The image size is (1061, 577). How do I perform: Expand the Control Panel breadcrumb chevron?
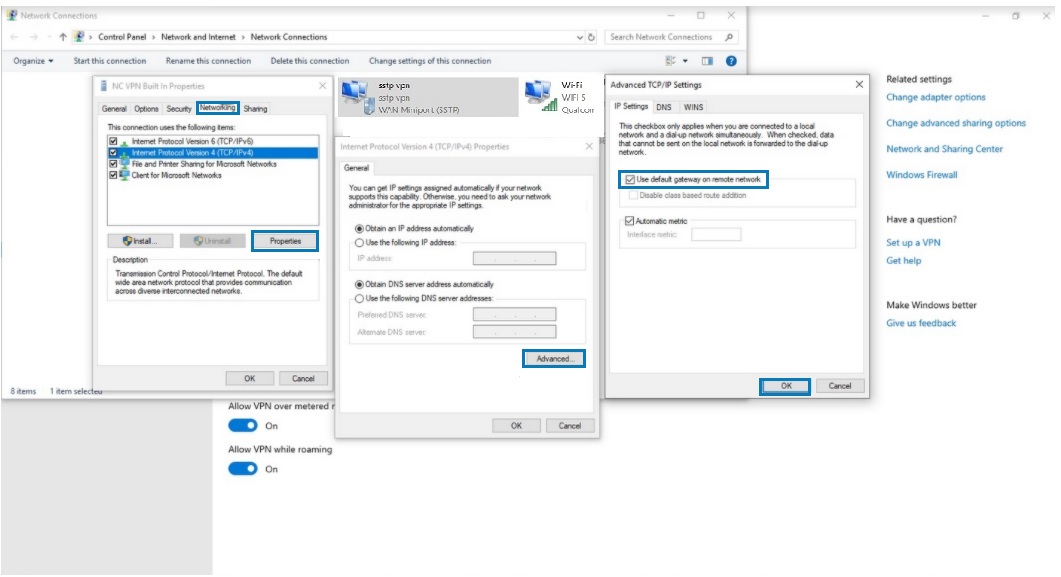point(154,37)
